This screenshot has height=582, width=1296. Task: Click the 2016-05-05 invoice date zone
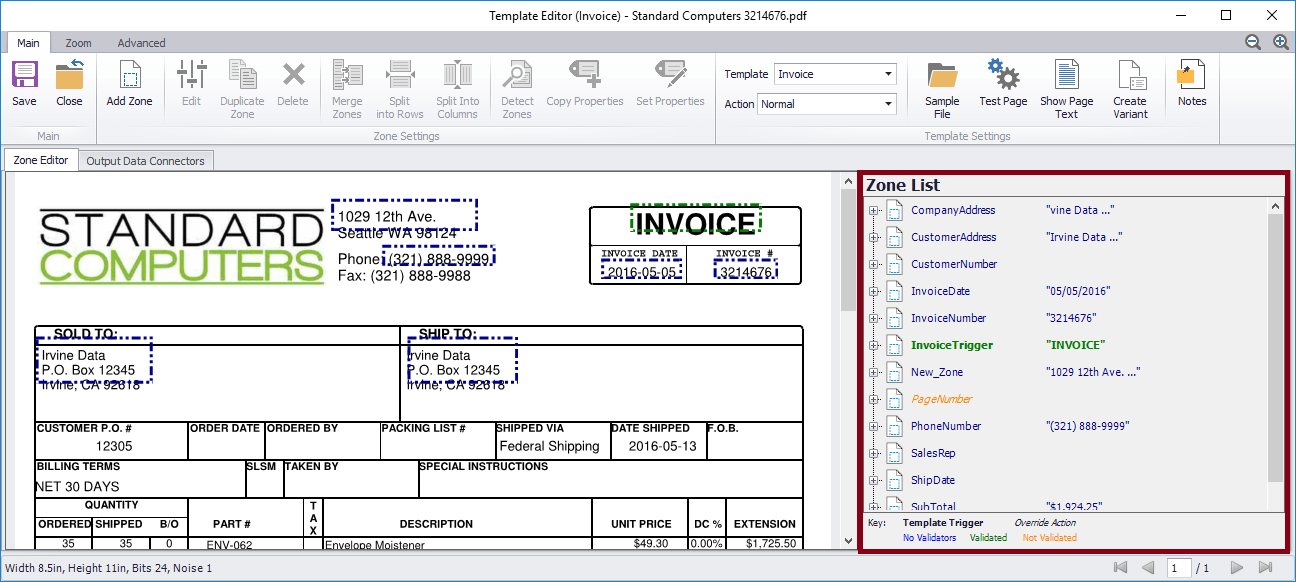[641, 270]
